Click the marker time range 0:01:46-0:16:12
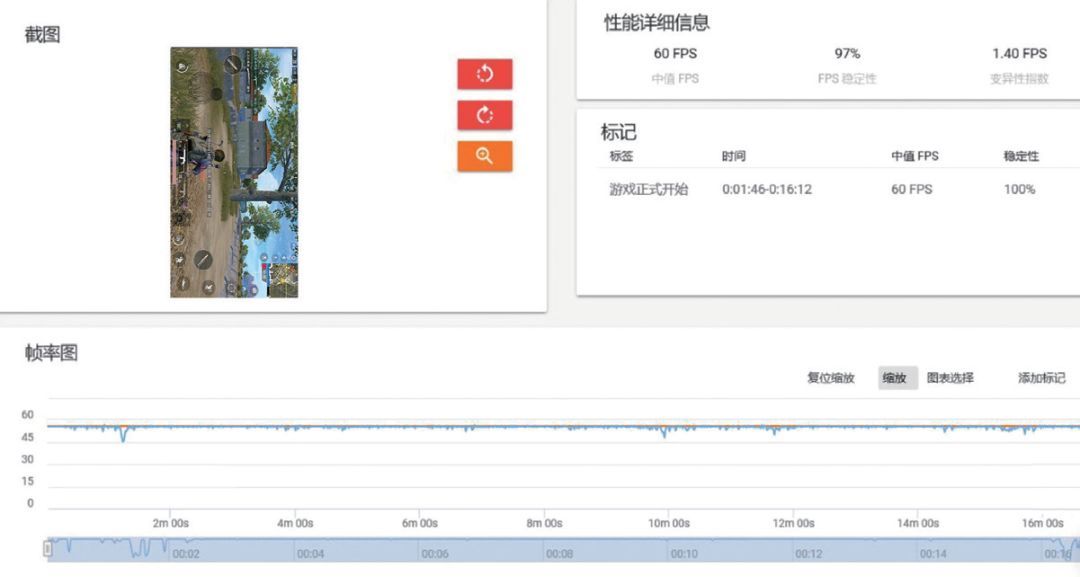The width and height of the screenshot is (1080, 577). pyautogui.click(x=767, y=189)
